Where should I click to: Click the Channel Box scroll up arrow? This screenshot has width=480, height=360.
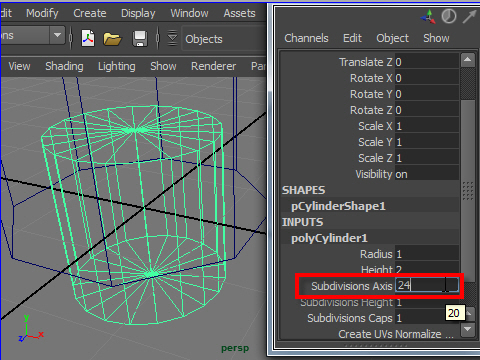pos(468,60)
